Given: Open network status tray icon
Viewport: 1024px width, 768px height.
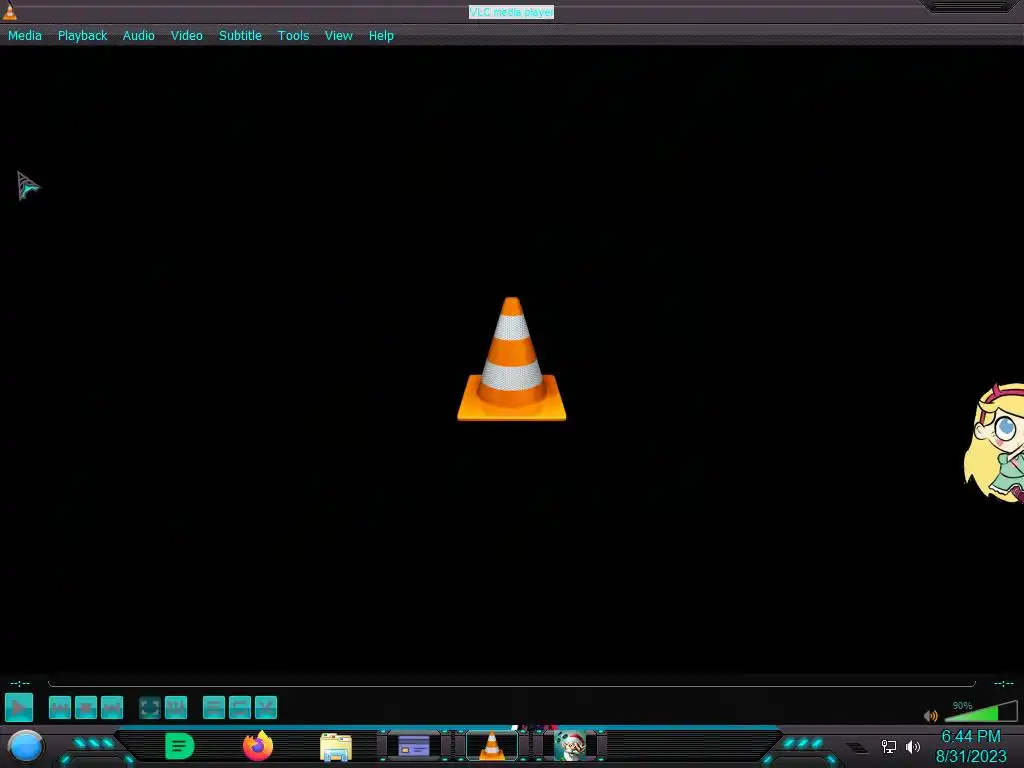Looking at the screenshot, I should click(889, 746).
